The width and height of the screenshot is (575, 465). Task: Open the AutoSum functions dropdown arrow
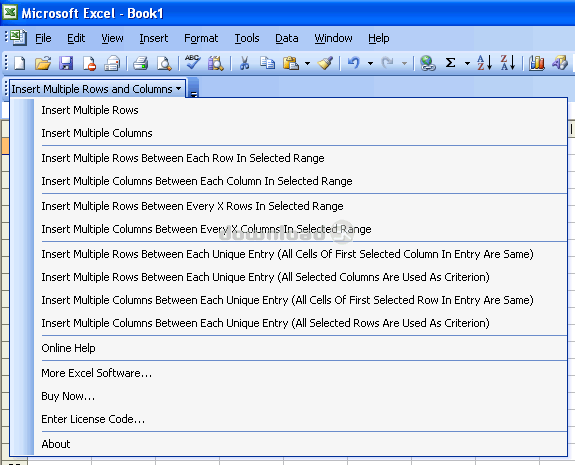[467, 64]
